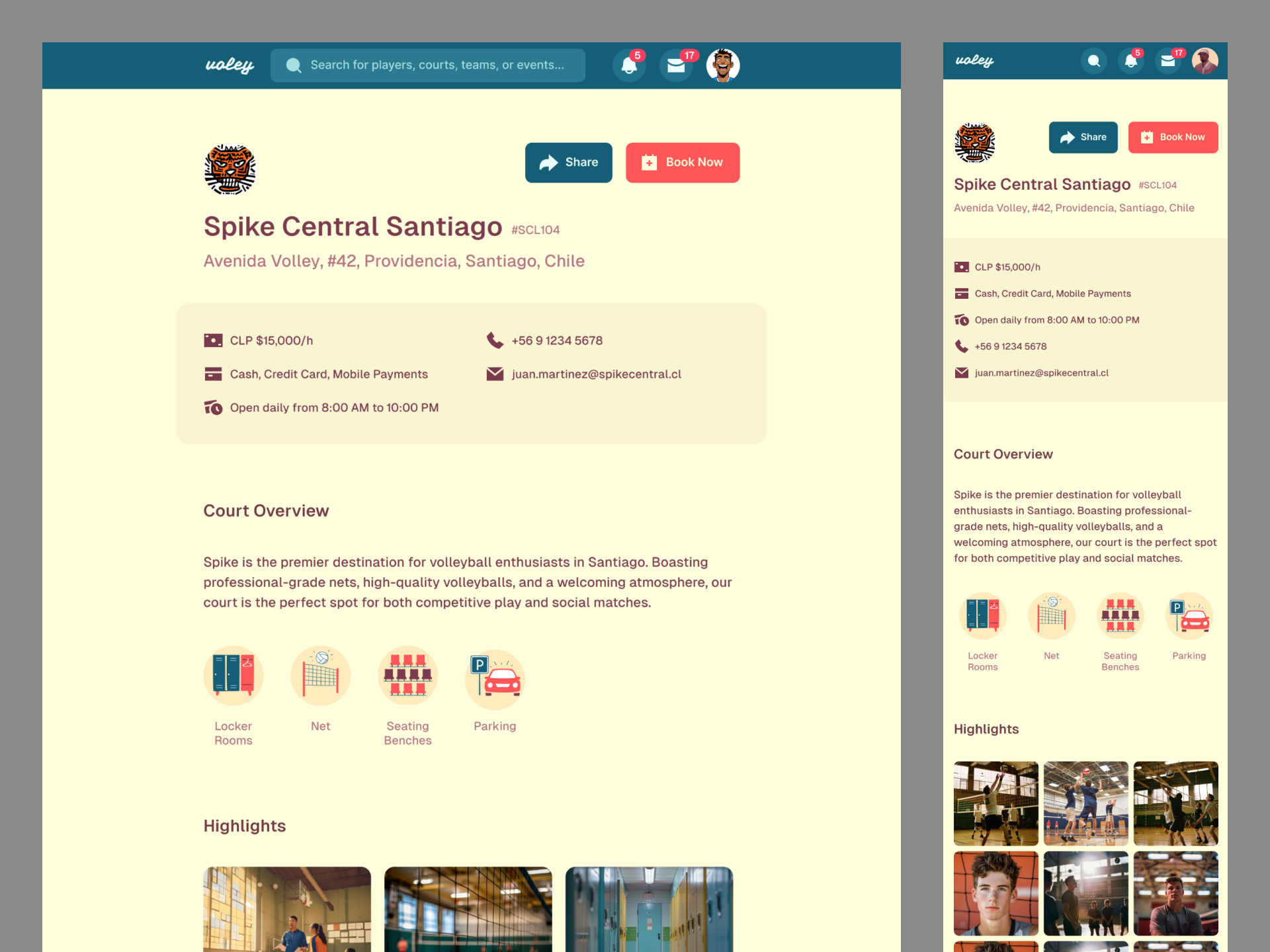Tap the hours clock icon in mobile info list
The width and height of the screenshot is (1270, 952).
click(x=962, y=320)
